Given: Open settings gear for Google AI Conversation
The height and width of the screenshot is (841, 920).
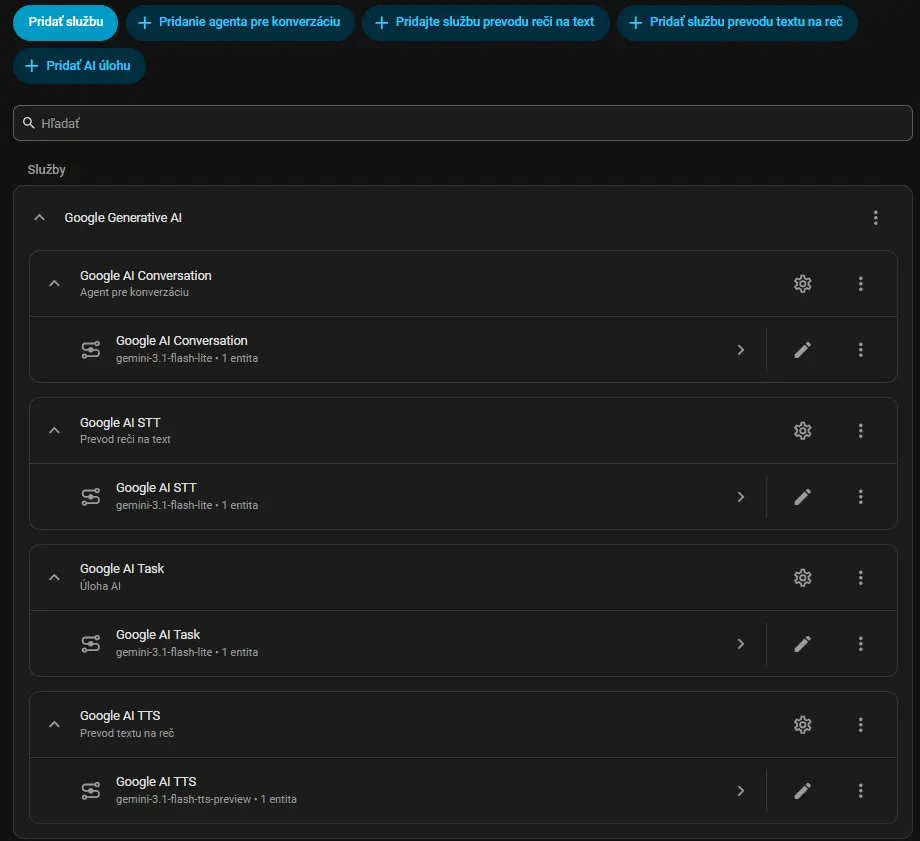Looking at the screenshot, I should [x=803, y=284].
